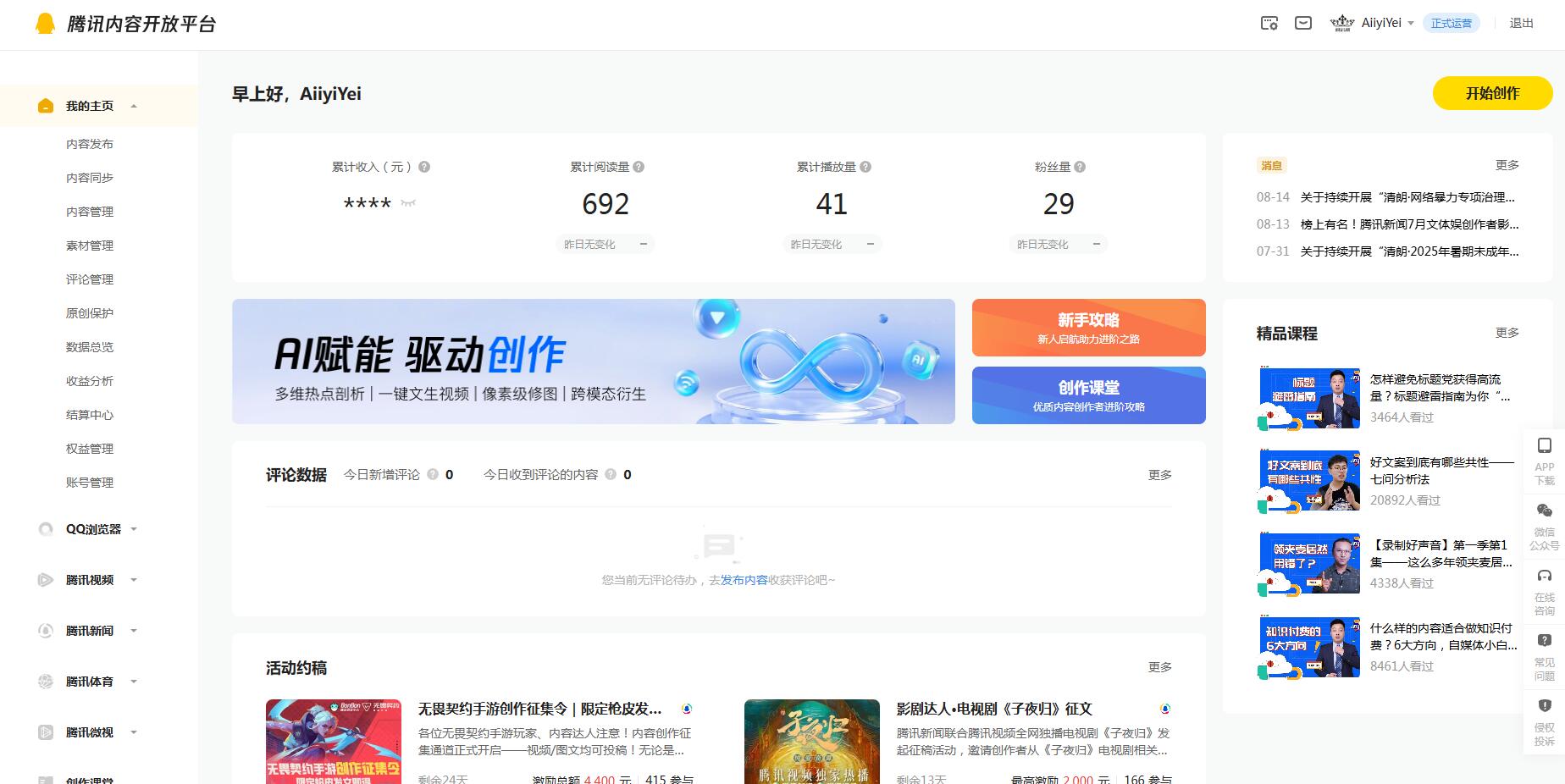
Task: Click the AiiyiYei crown avatar icon
Action: click(1342, 23)
